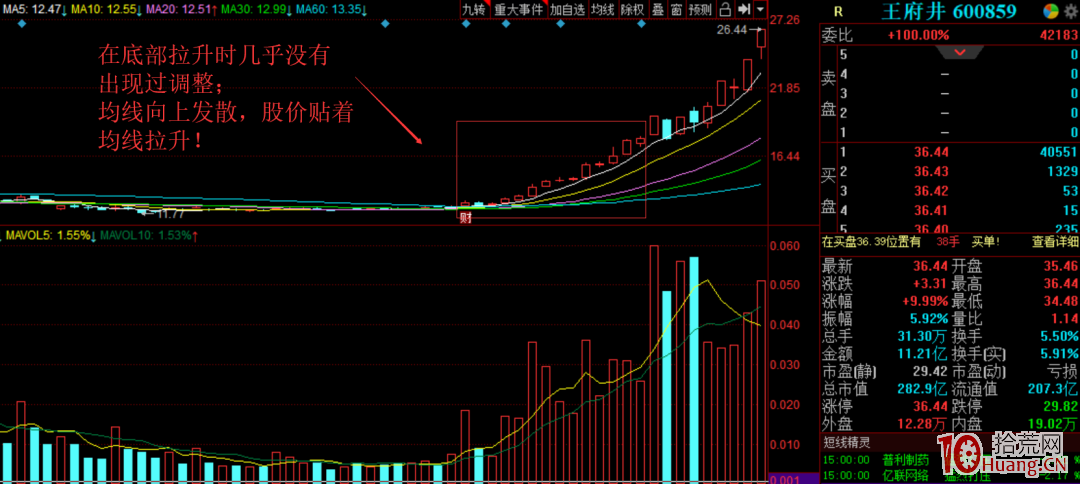Click the 买单! link in order hint
Screen dimensions: 1080x484
click(986, 242)
